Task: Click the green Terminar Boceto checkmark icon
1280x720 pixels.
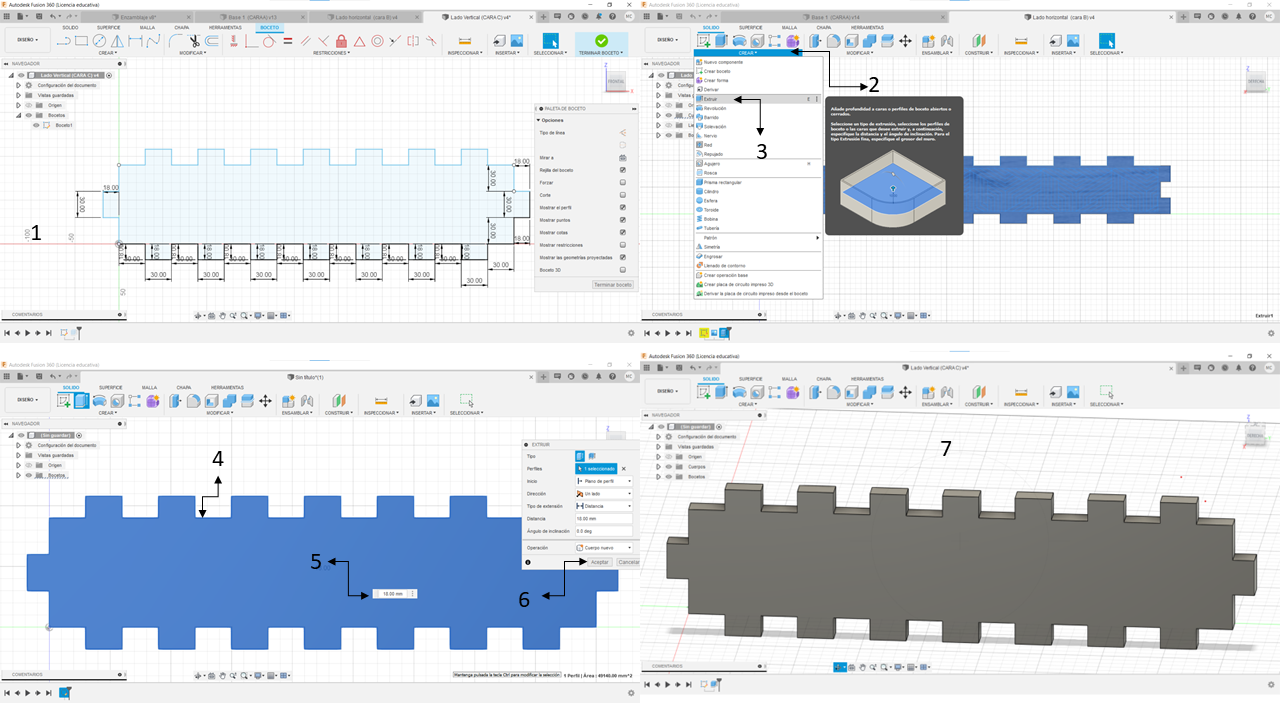Action: click(x=601, y=40)
